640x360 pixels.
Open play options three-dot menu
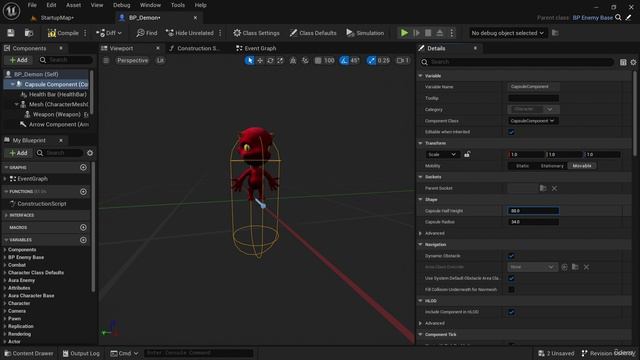451,33
